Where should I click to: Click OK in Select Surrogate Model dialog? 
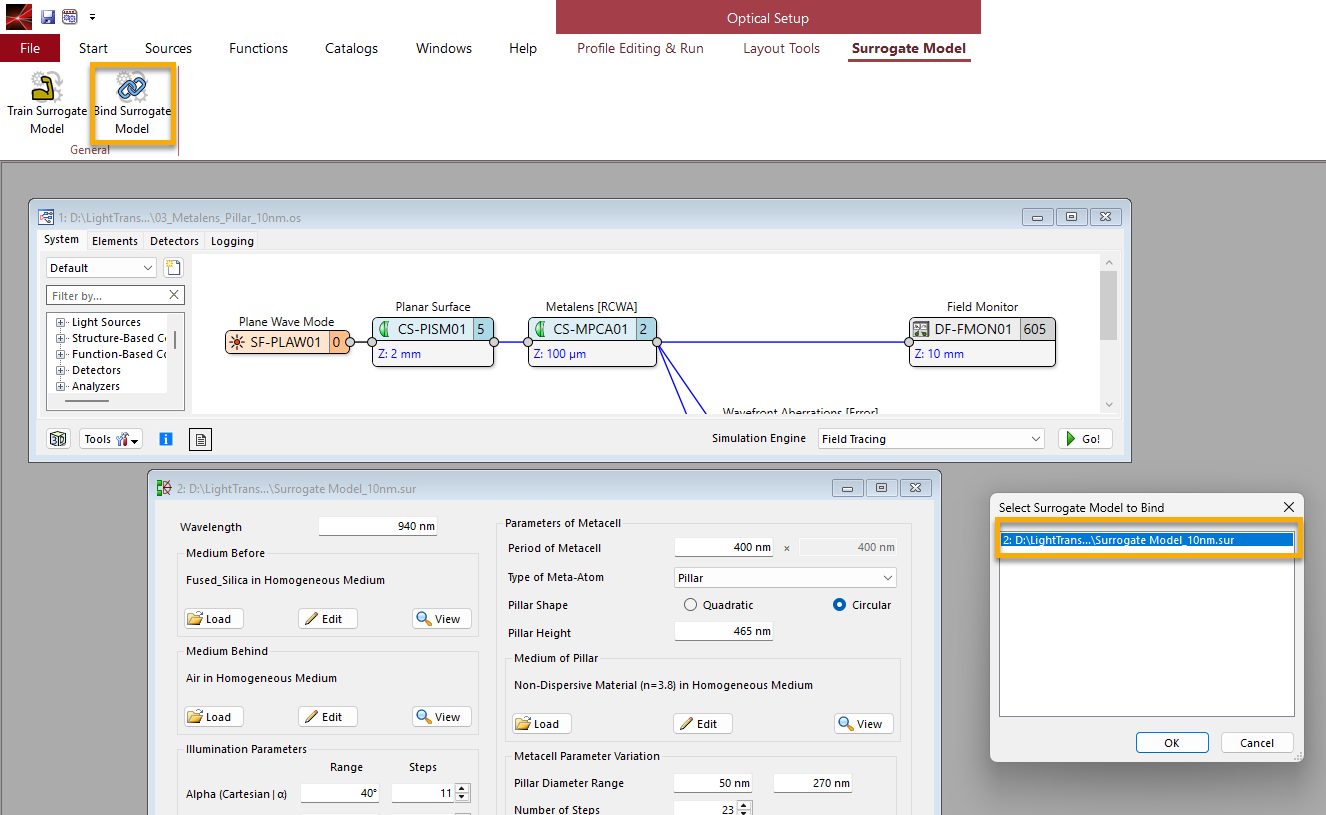tap(1171, 743)
